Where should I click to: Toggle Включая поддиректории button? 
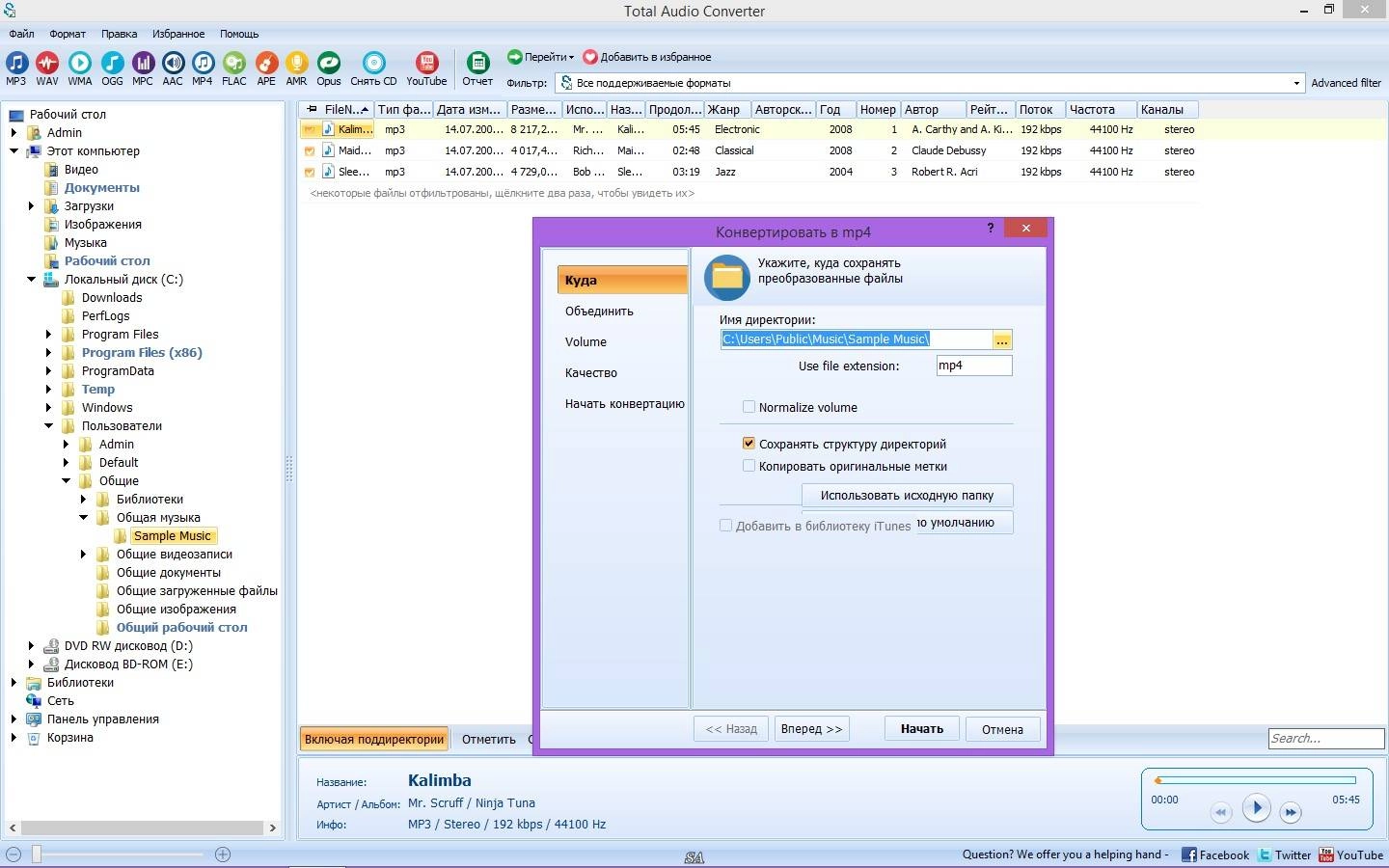point(374,740)
